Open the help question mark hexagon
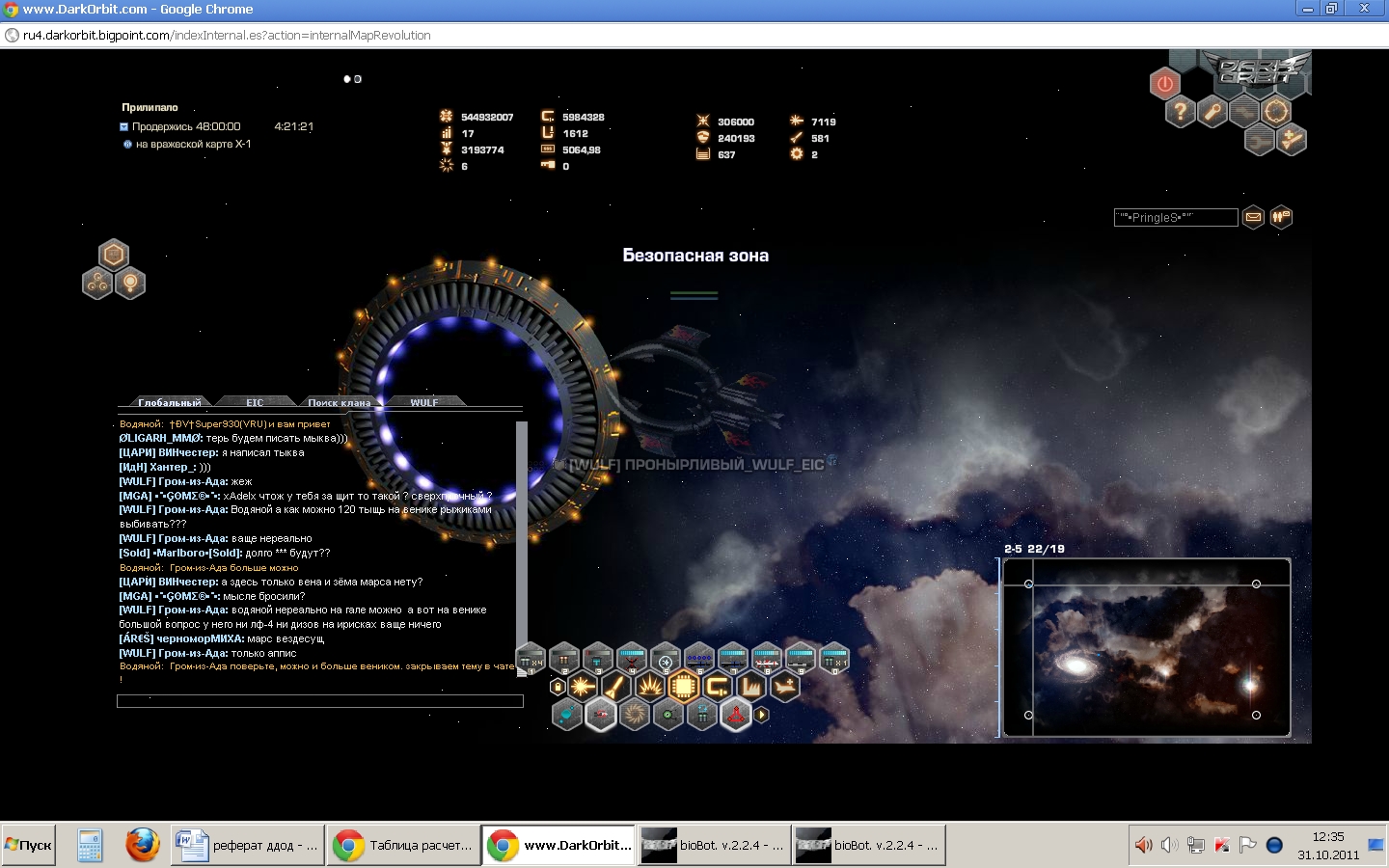The image size is (1389, 868). [x=1180, y=112]
